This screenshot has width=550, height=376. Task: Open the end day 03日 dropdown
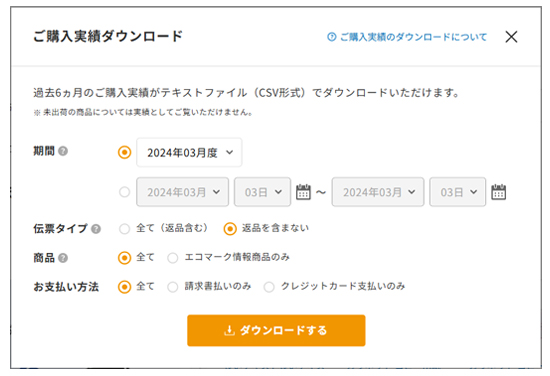click(457, 192)
